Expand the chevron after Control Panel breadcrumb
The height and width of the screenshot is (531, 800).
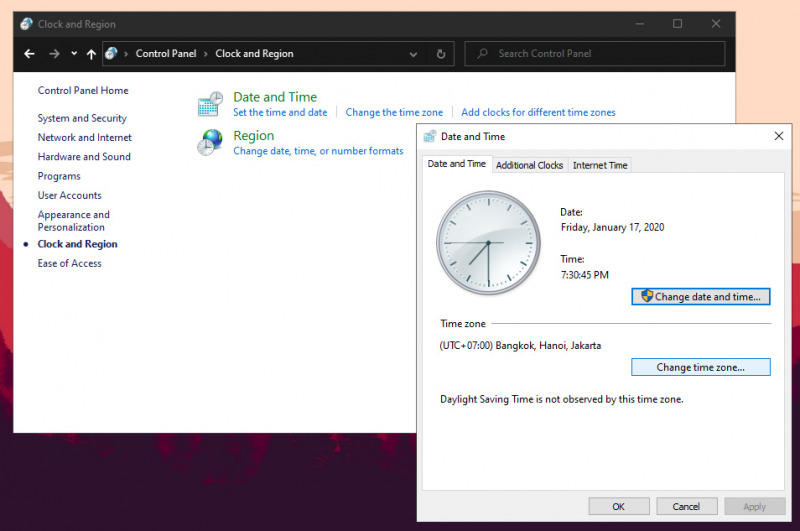tap(206, 54)
